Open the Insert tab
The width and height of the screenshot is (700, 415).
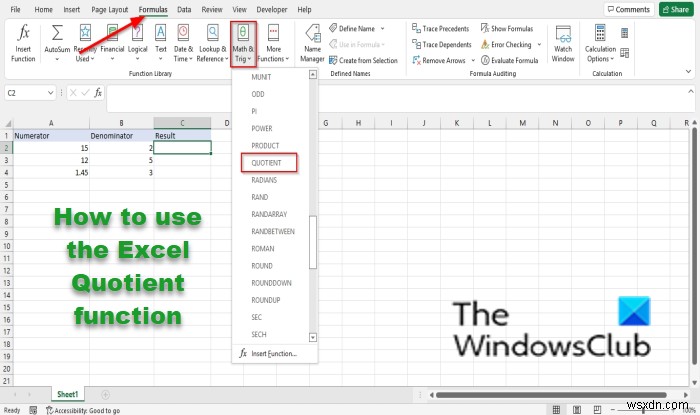pos(71,9)
